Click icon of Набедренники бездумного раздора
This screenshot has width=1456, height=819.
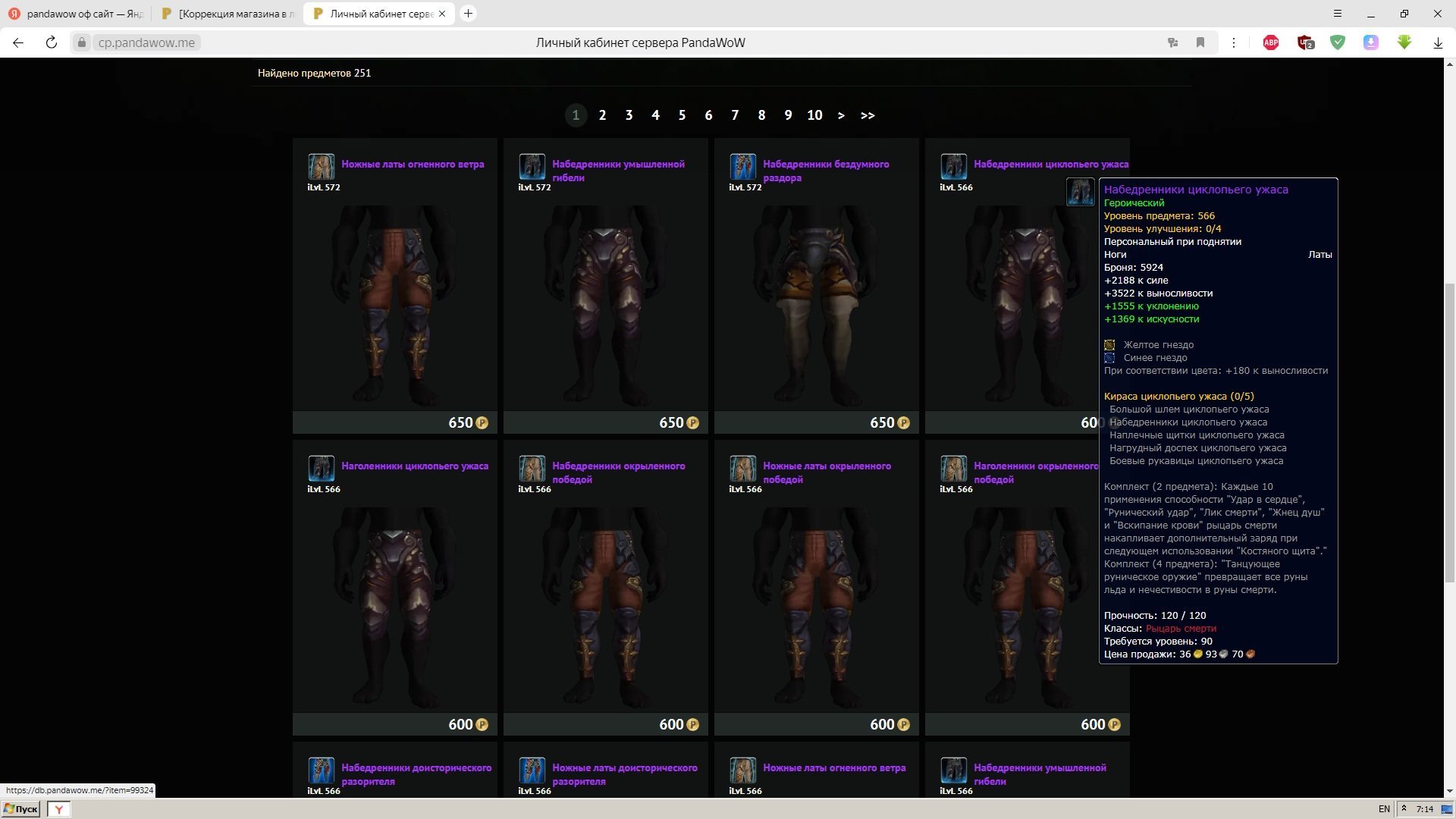pos(743,167)
